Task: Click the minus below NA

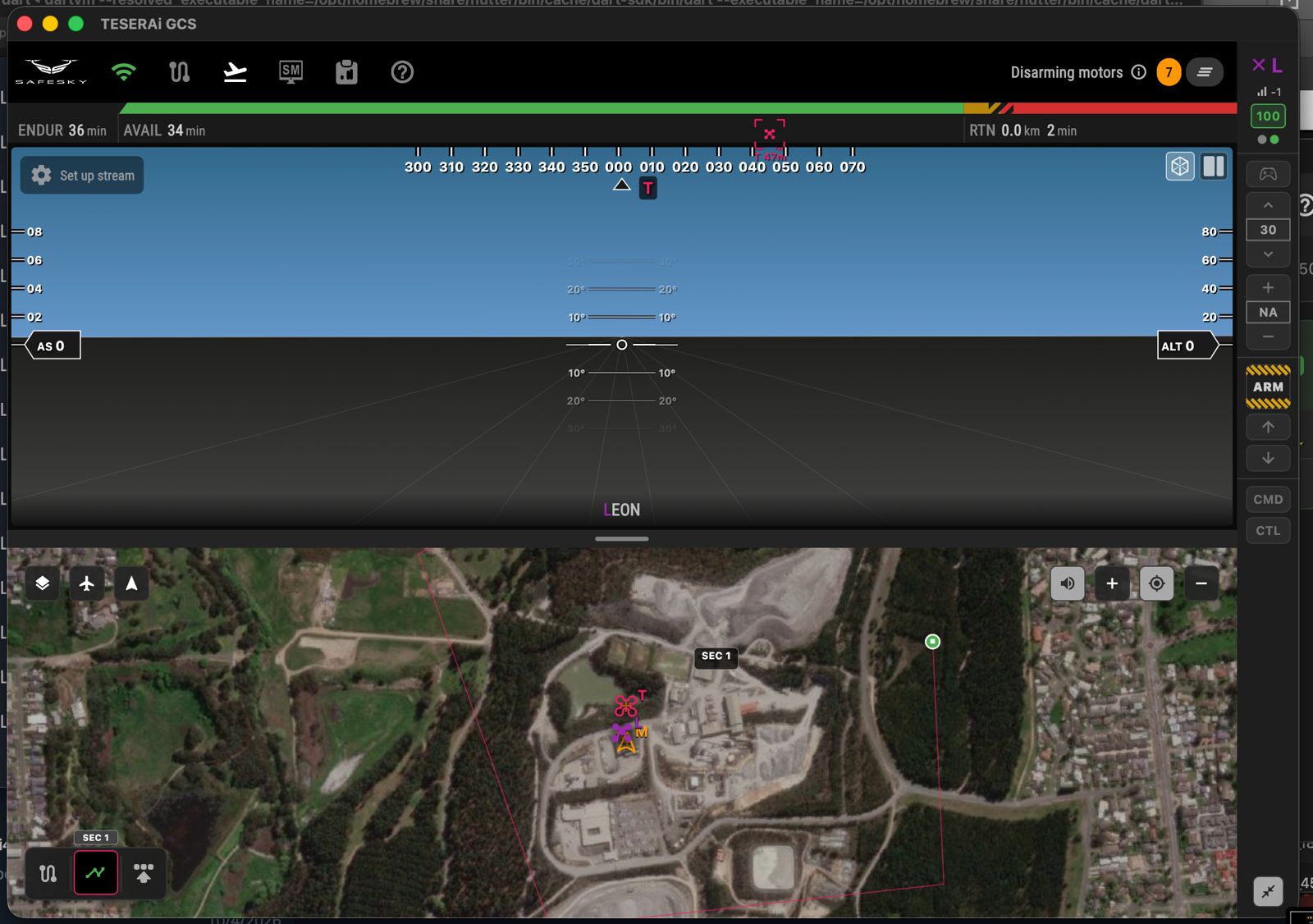Action: coord(1268,336)
